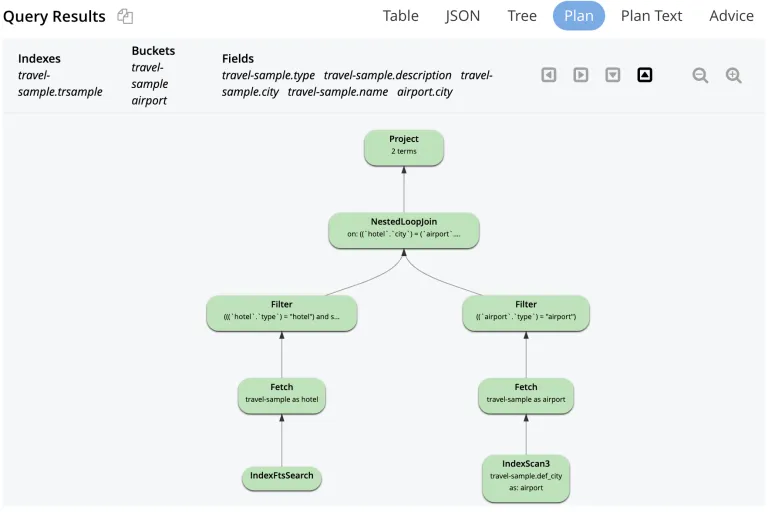The height and width of the screenshot is (512, 768).
Task: Zoom out of the plan diagram
Action: pos(701,75)
